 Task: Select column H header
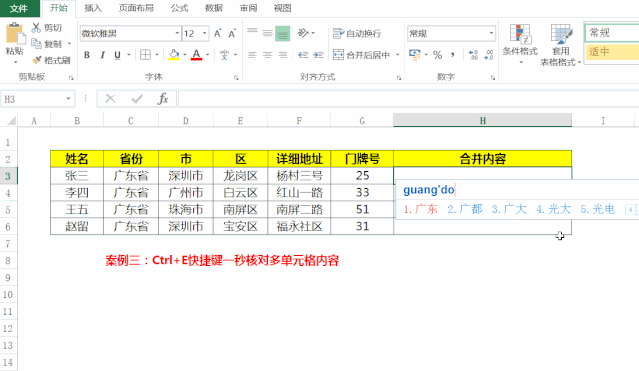(483, 121)
